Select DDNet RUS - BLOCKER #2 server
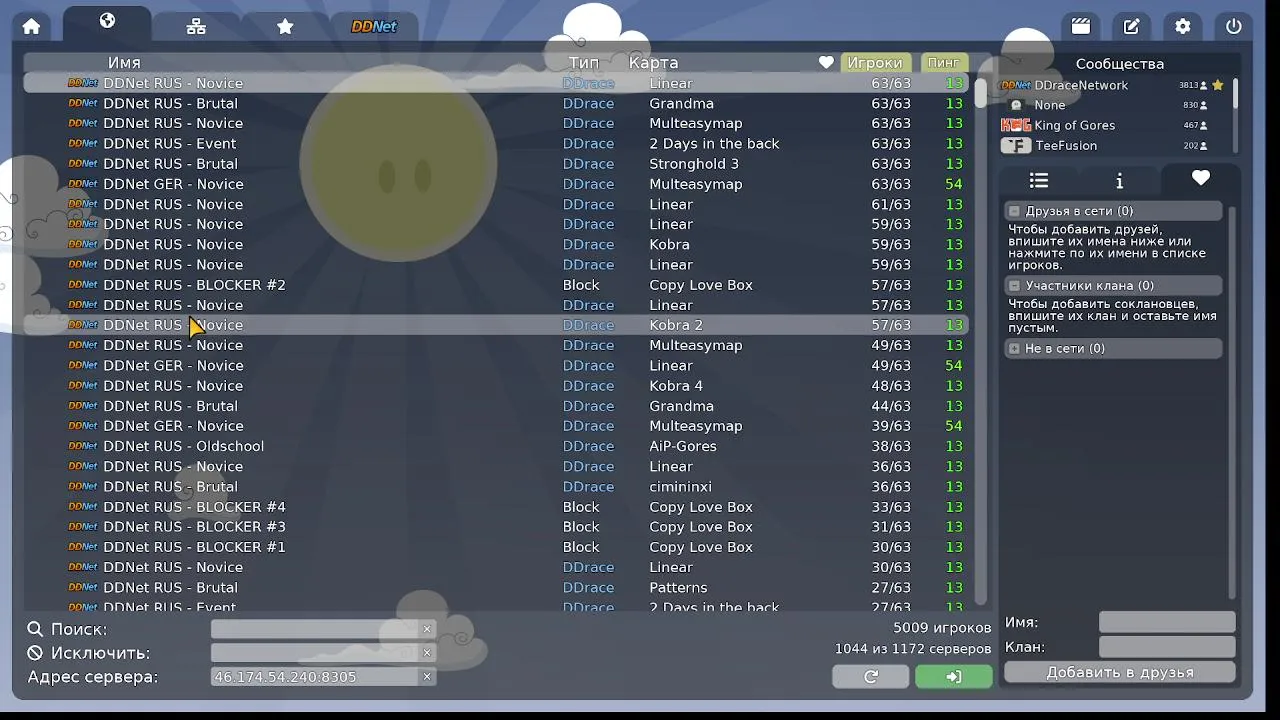Screen dimensions: 1280x720 pos(496,285)
